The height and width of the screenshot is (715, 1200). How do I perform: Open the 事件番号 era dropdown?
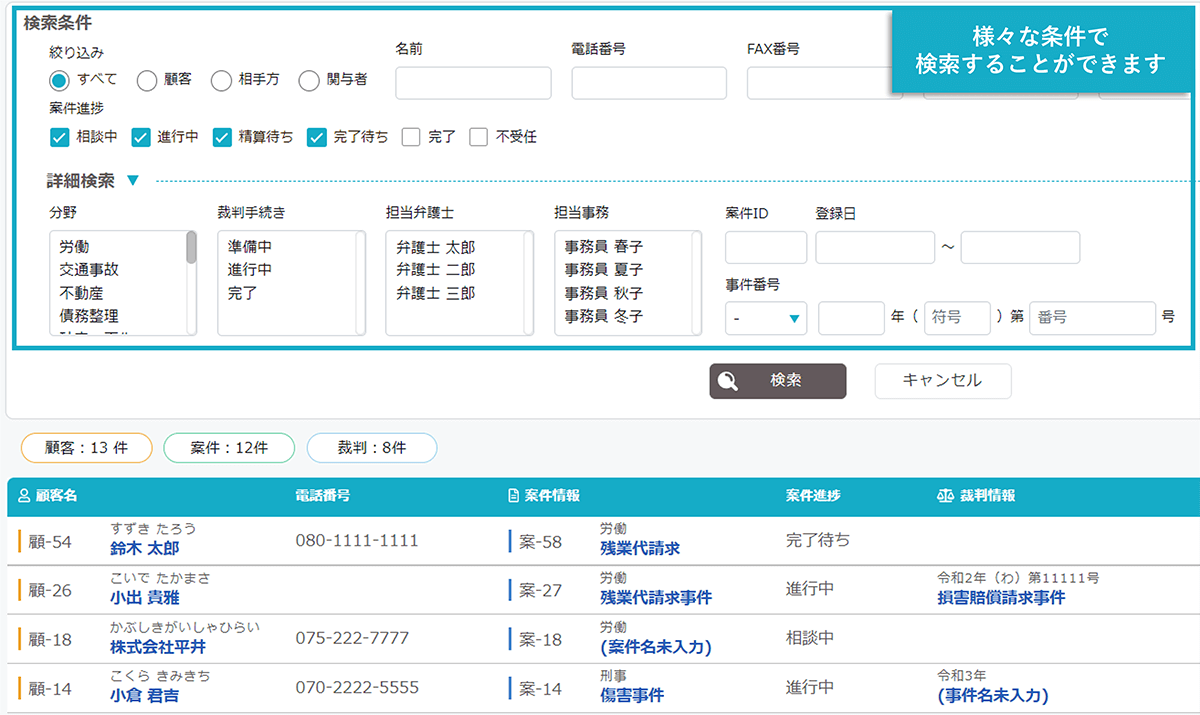pos(766,318)
